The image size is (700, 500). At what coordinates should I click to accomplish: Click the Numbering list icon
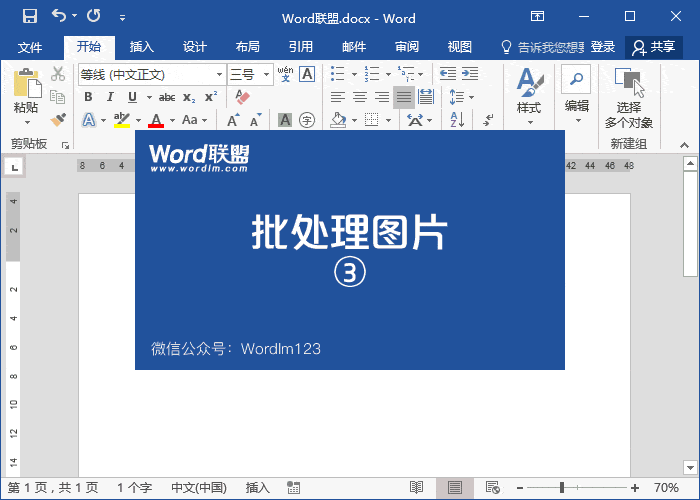(372, 74)
